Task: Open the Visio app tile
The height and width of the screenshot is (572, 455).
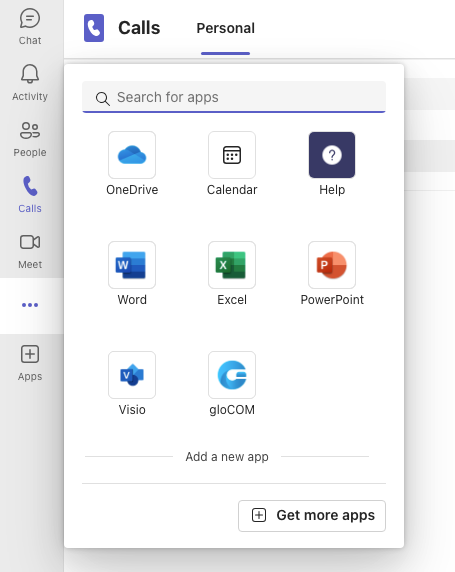Action: [132, 384]
